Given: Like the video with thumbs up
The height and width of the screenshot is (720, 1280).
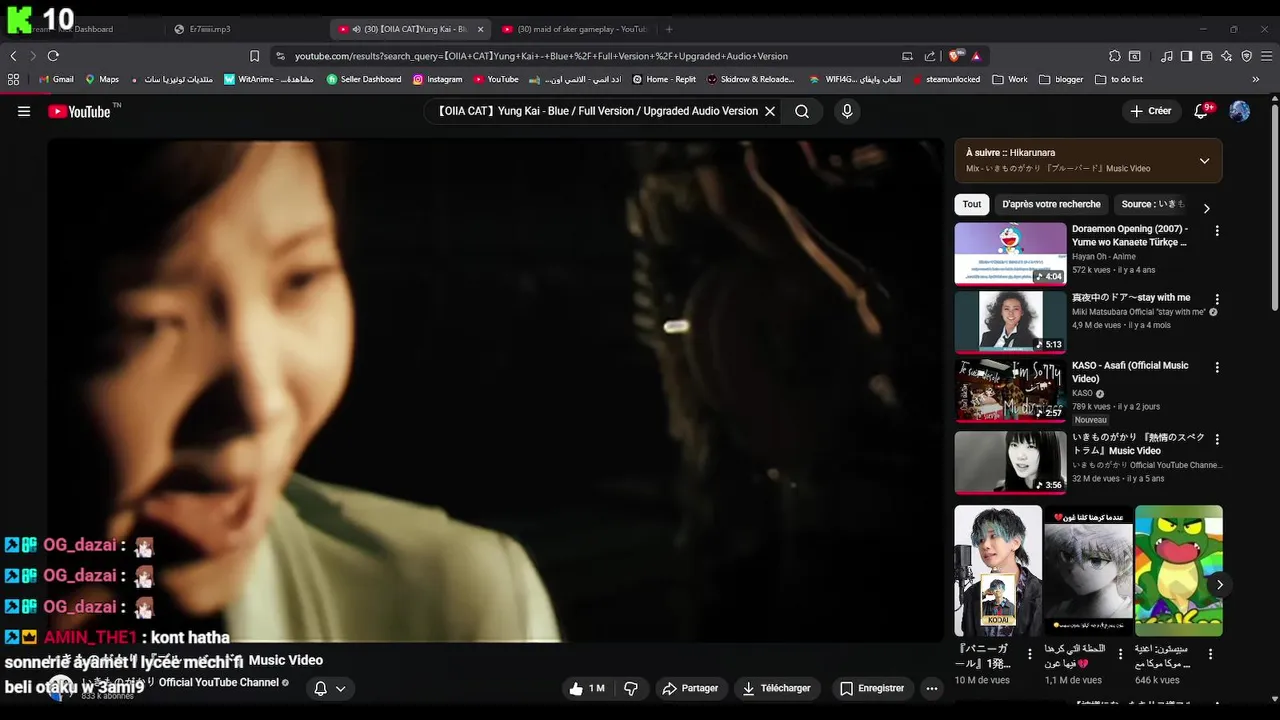Looking at the screenshot, I should coord(588,688).
